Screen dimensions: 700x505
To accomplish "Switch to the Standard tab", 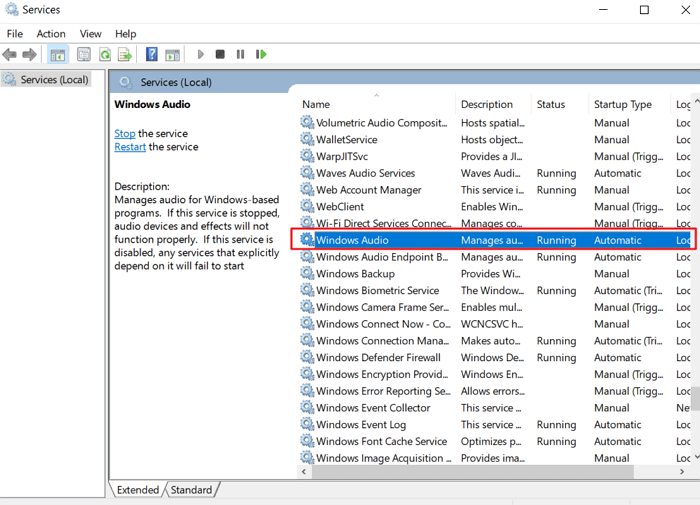I will coord(191,490).
